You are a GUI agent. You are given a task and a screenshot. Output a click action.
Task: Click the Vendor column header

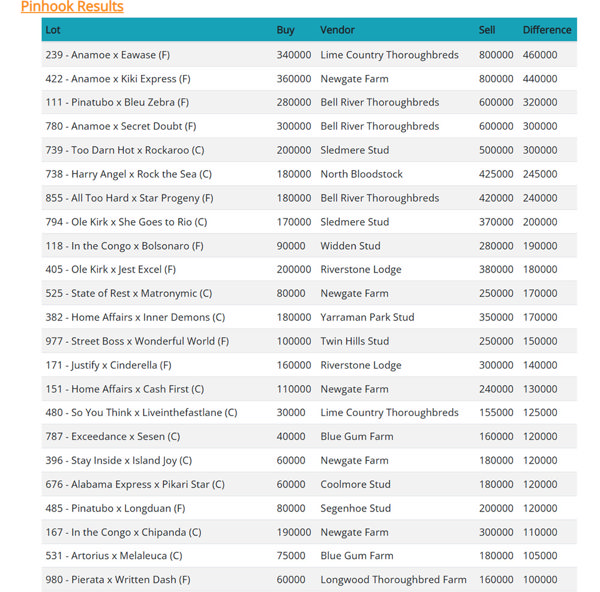coord(338,30)
